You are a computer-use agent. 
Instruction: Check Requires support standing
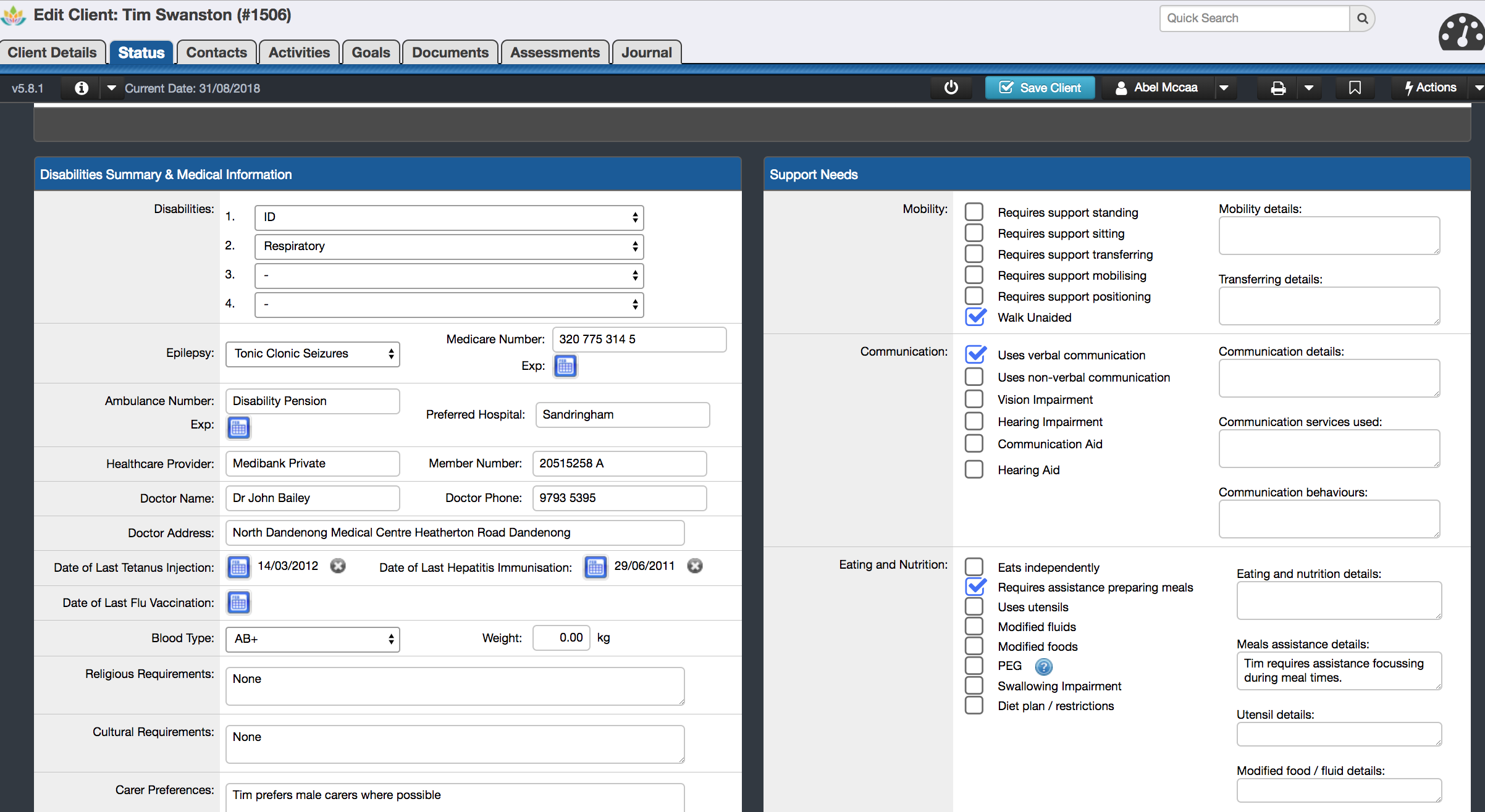[974, 212]
